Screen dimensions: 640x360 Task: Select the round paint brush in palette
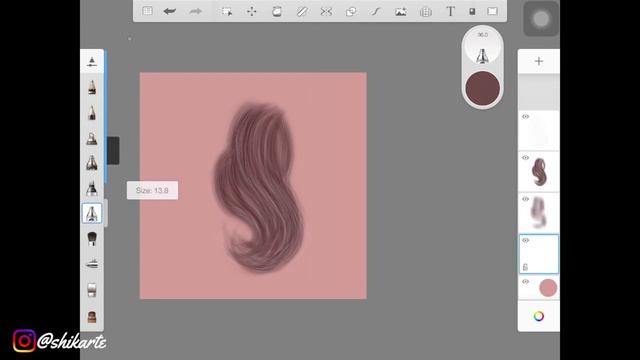[x=92, y=238]
